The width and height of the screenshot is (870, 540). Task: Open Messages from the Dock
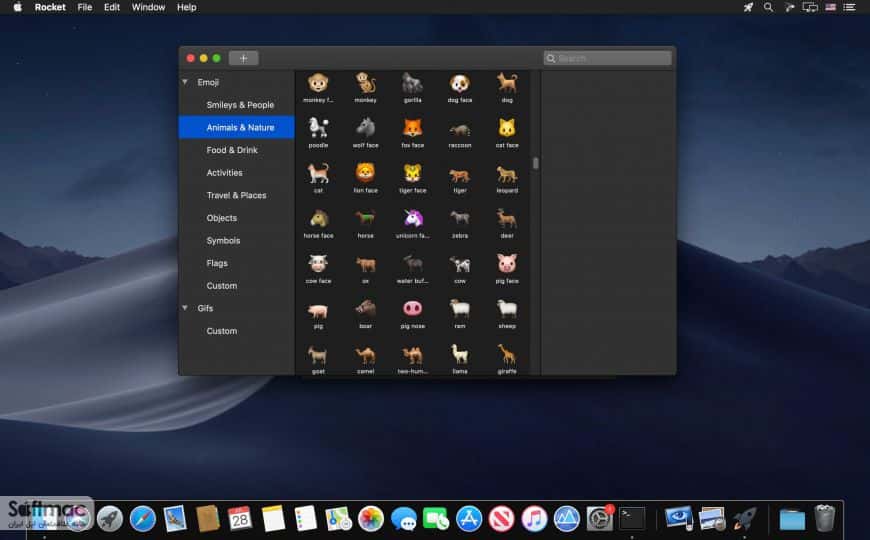point(403,519)
